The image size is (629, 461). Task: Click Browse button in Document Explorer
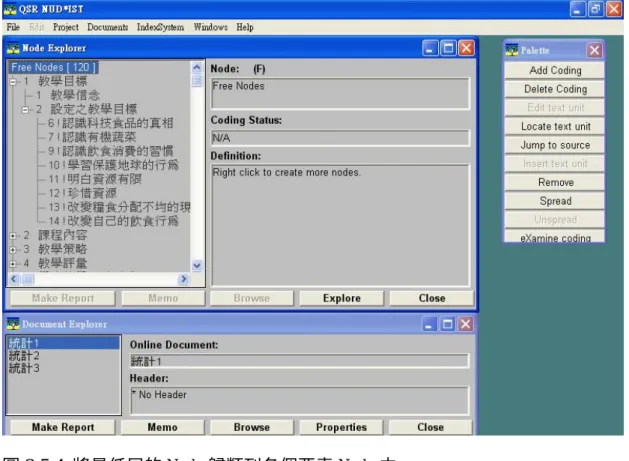(252, 427)
